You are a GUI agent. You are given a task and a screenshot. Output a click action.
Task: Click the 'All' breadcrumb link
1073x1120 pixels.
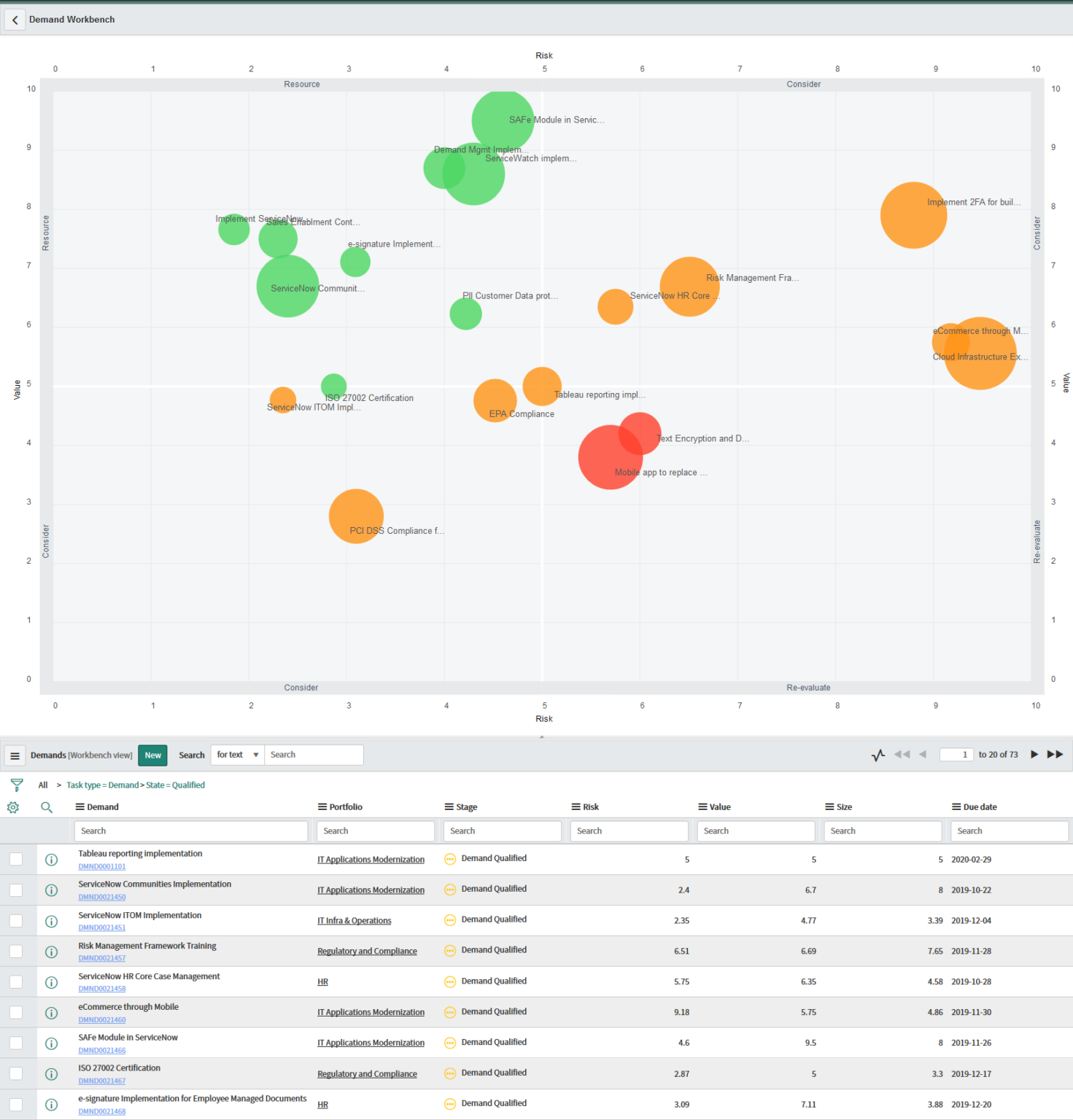pyautogui.click(x=42, y=785)
